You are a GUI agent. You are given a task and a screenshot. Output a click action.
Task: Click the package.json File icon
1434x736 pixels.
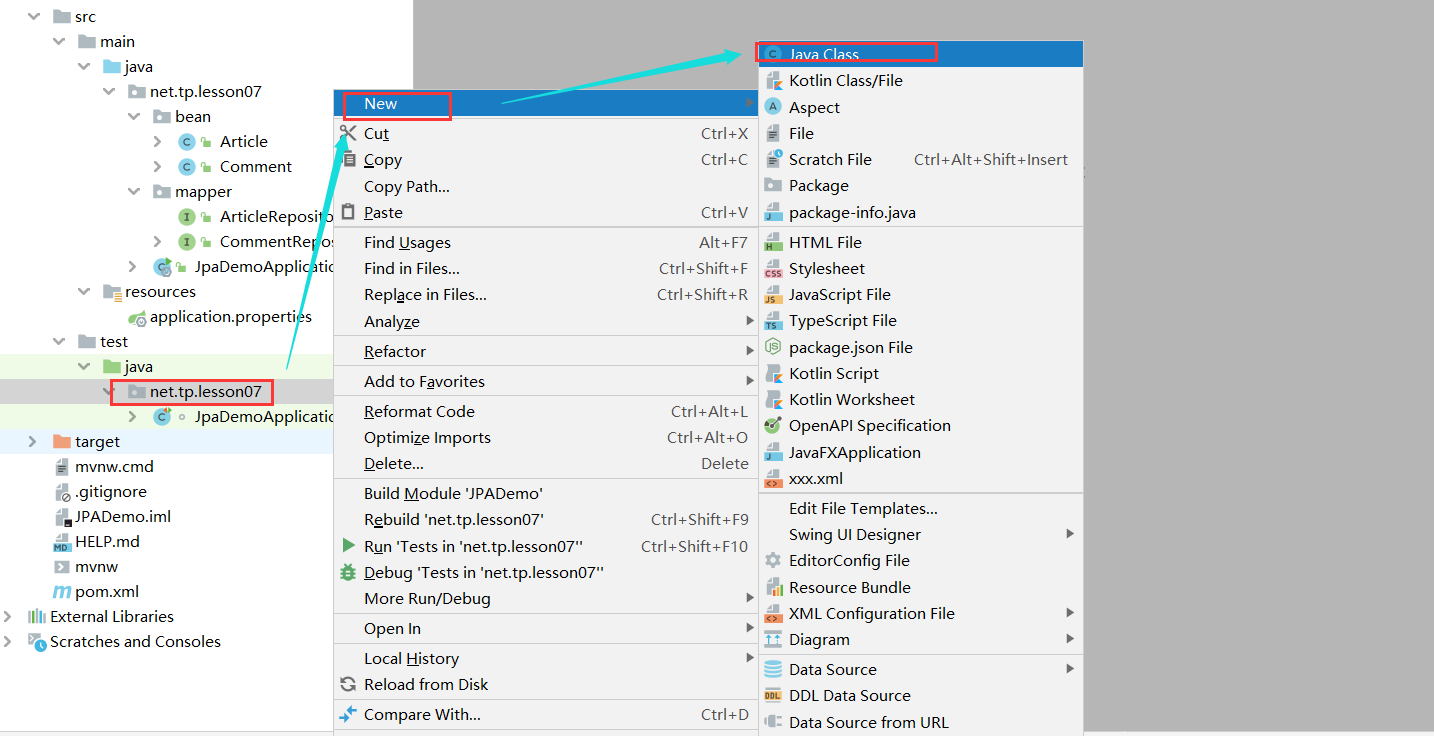[x=773, y=347]
